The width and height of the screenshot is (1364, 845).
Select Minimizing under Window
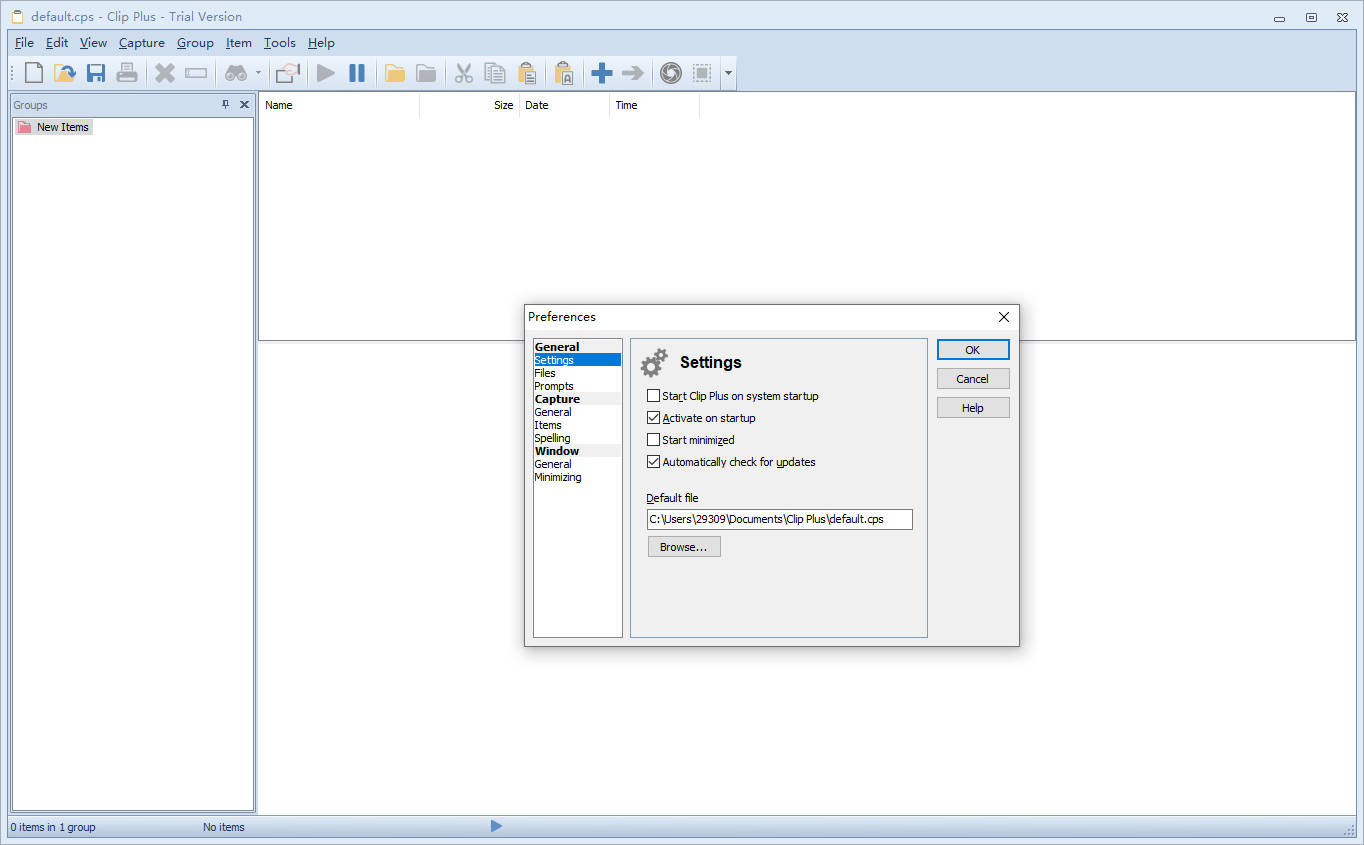pos(577,477)
